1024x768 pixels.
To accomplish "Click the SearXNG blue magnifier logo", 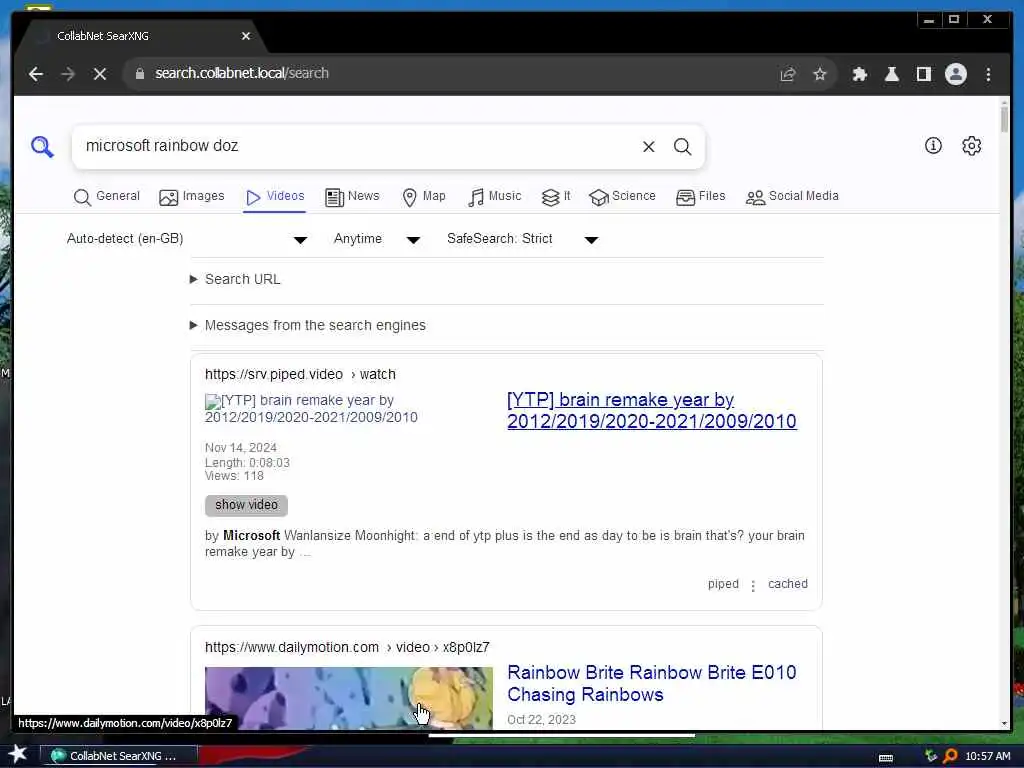I will coord(42,146).
